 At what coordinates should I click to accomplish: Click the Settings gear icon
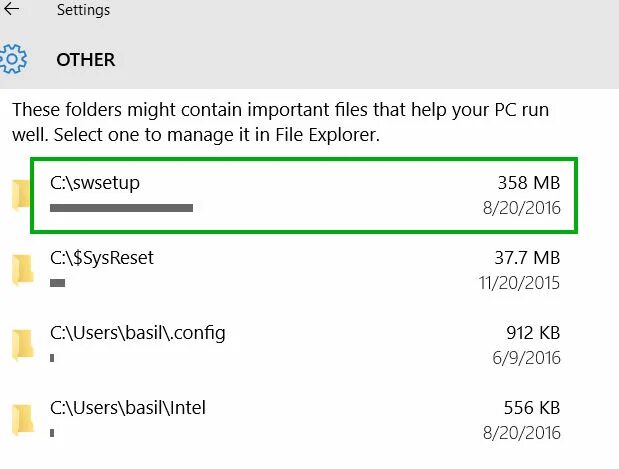coord(12,59)
